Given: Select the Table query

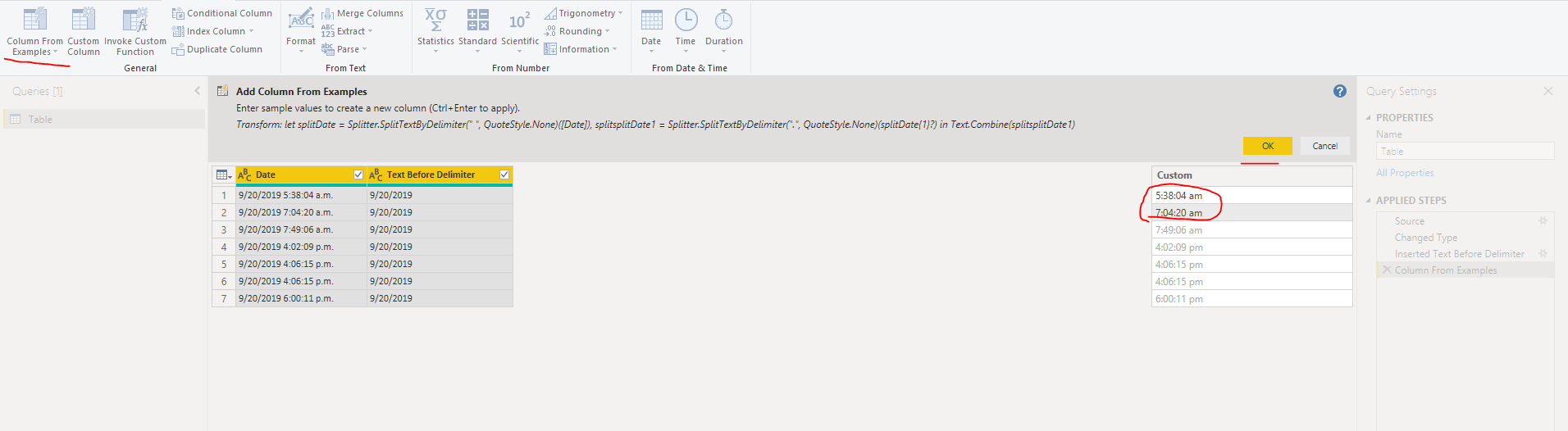Looking at the screenshot, I should coord(104,120).
